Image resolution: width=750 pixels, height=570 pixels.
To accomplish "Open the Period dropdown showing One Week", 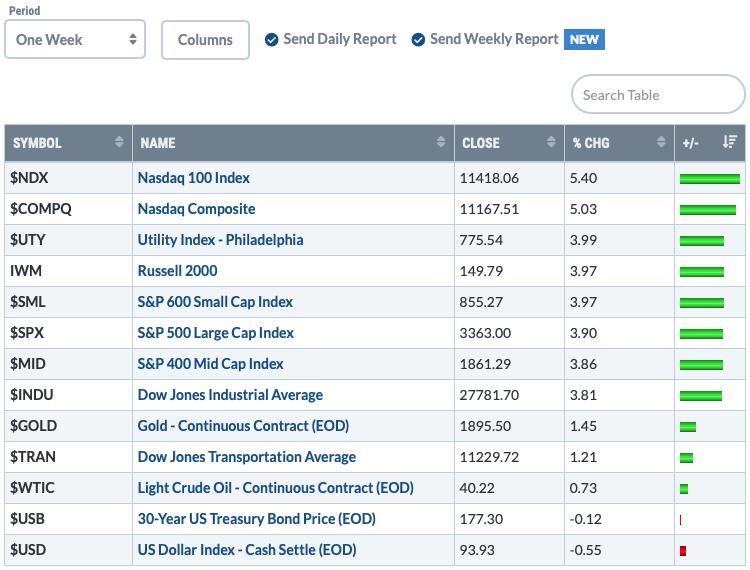I will (x=75, y=39).
